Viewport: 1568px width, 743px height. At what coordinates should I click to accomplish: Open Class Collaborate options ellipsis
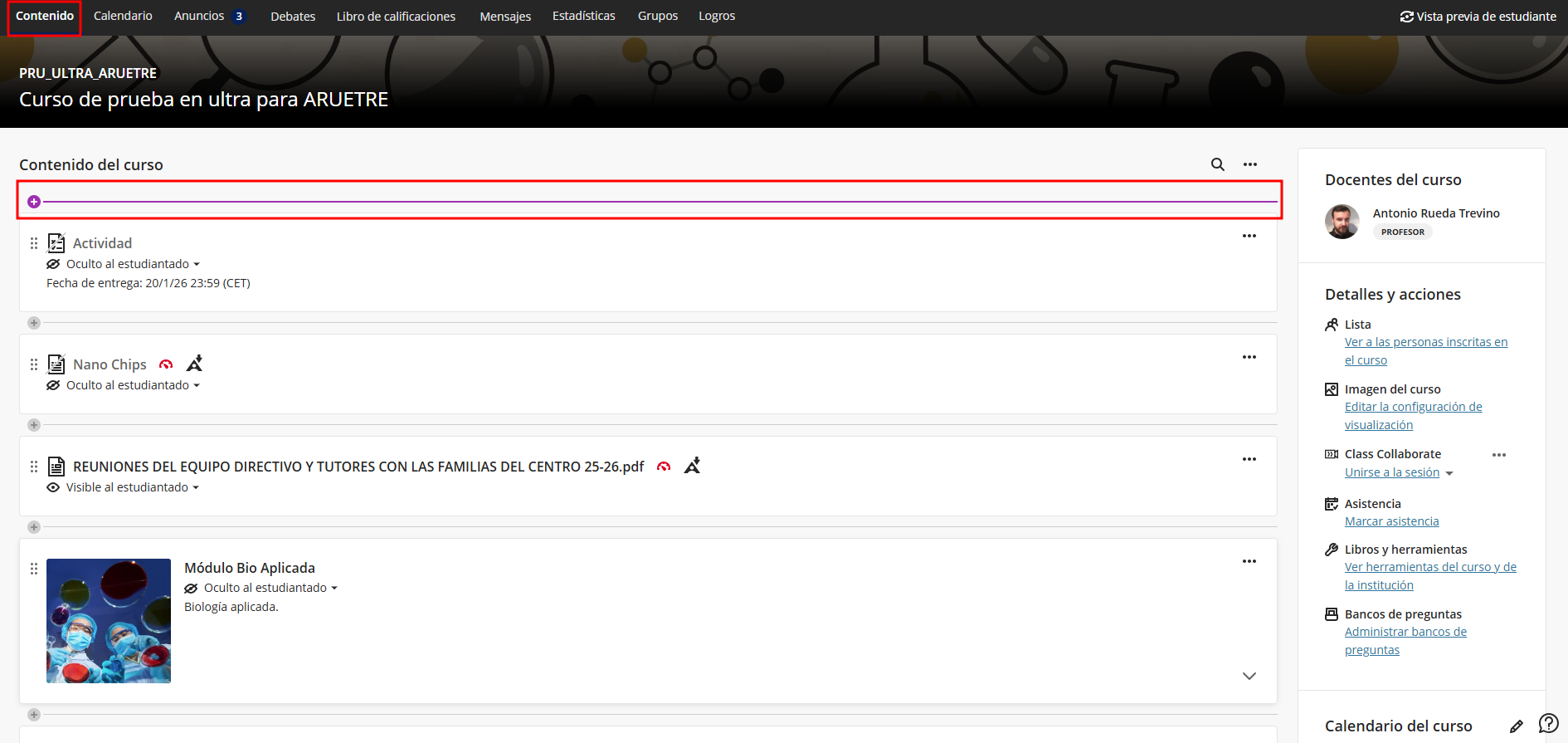click(1498, 455)
